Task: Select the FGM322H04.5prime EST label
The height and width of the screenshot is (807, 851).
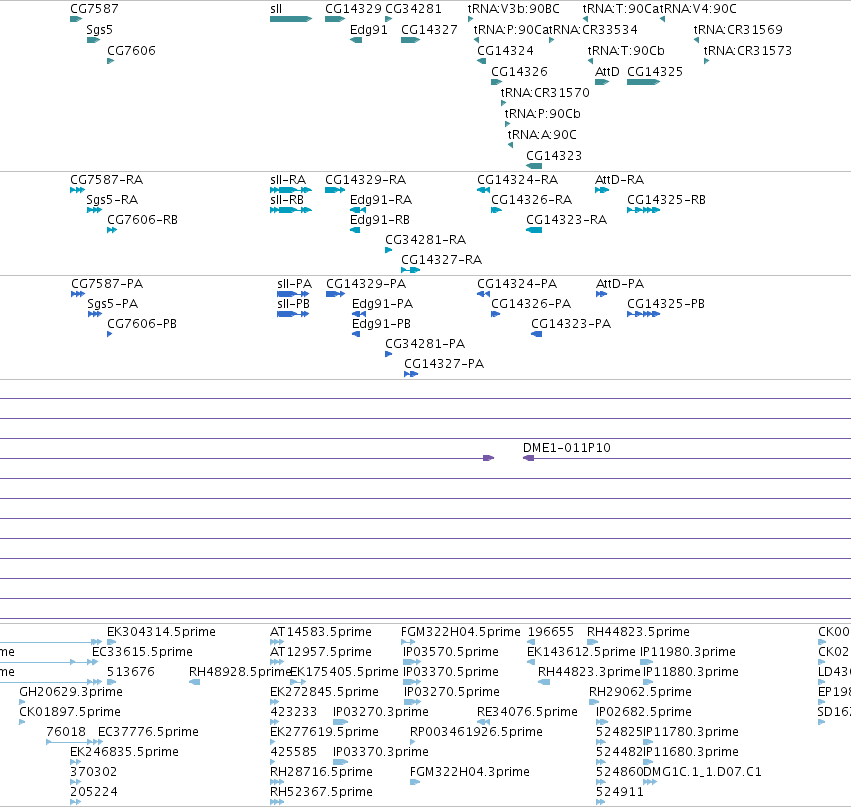Action: point(461,632)
